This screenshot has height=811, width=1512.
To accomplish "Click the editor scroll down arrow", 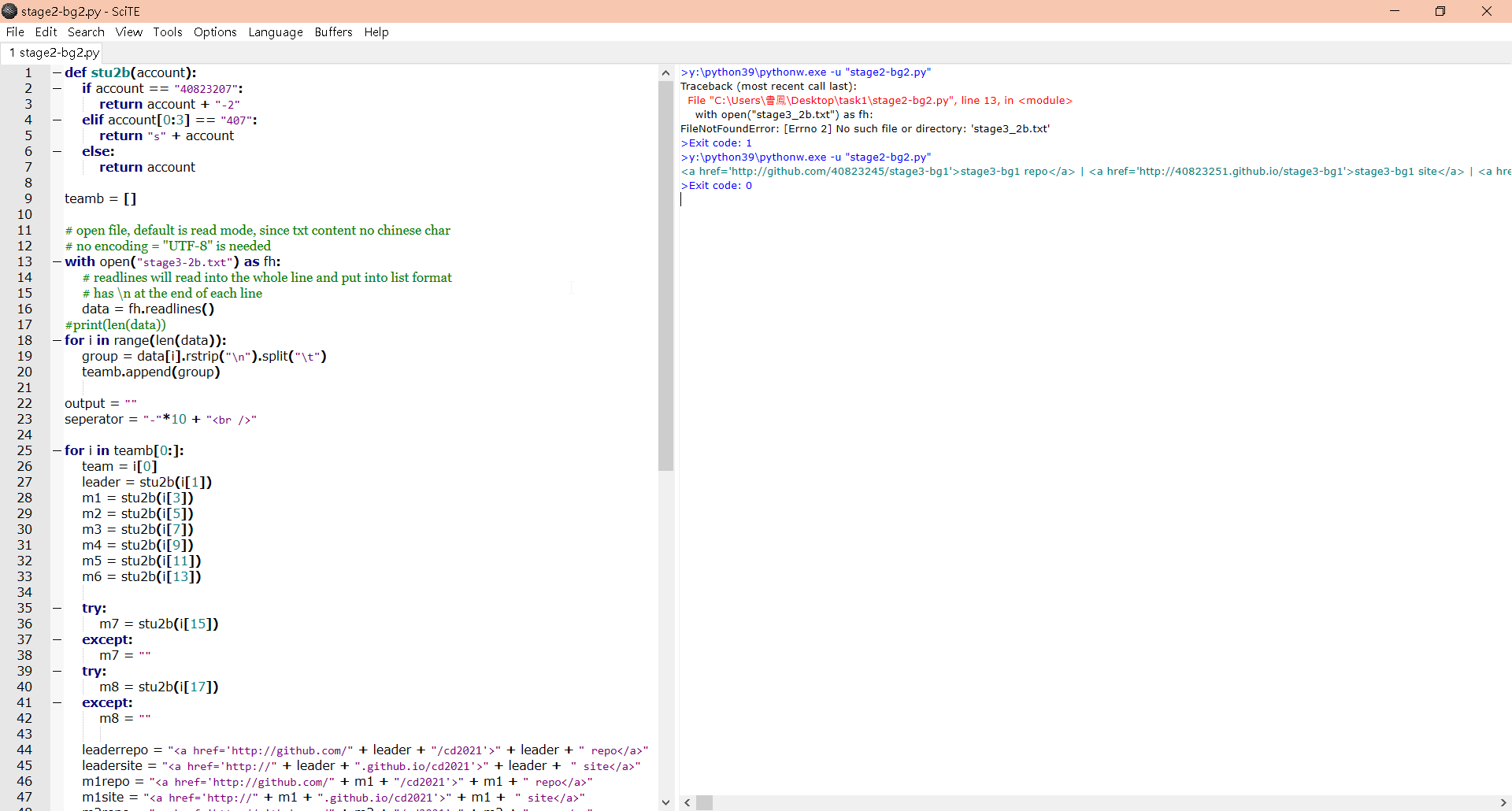I will 665,802.
